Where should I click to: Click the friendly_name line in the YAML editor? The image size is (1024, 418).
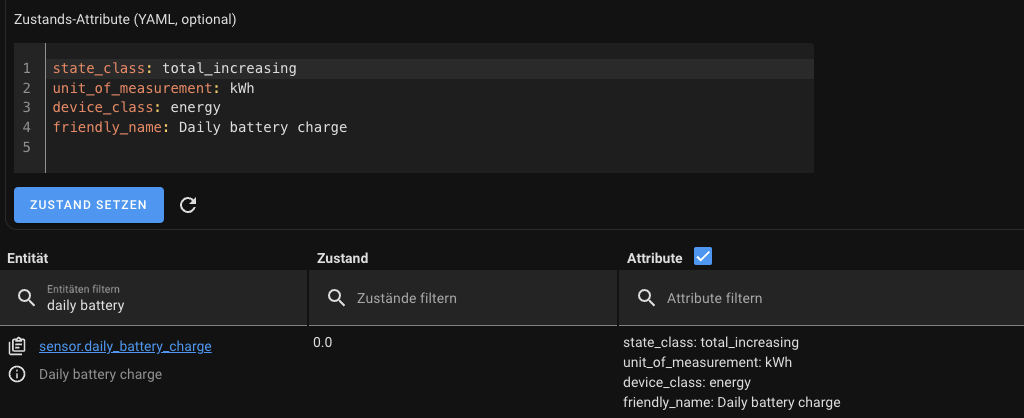coord(200,127)
